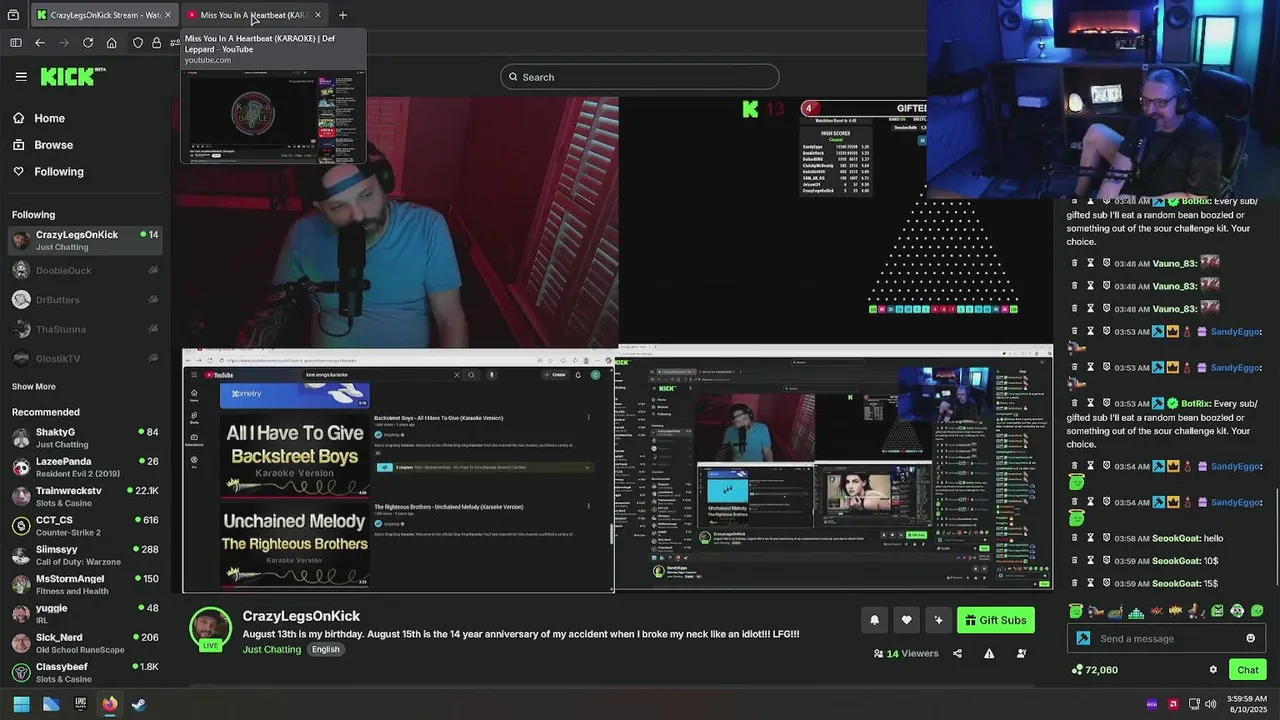Click the sparkle subscribe icon
This screenshot has height=720, width=1280.
pos(938,620)
